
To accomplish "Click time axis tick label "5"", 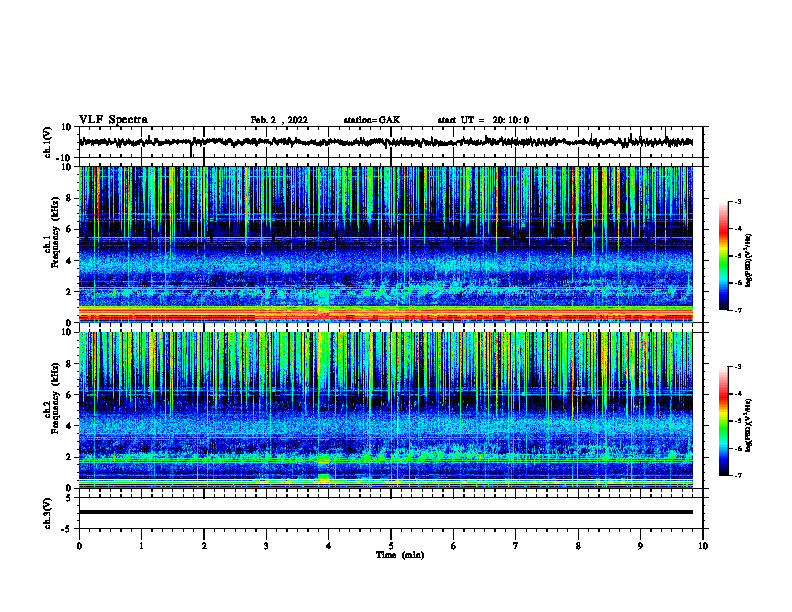I will (391, 546).
